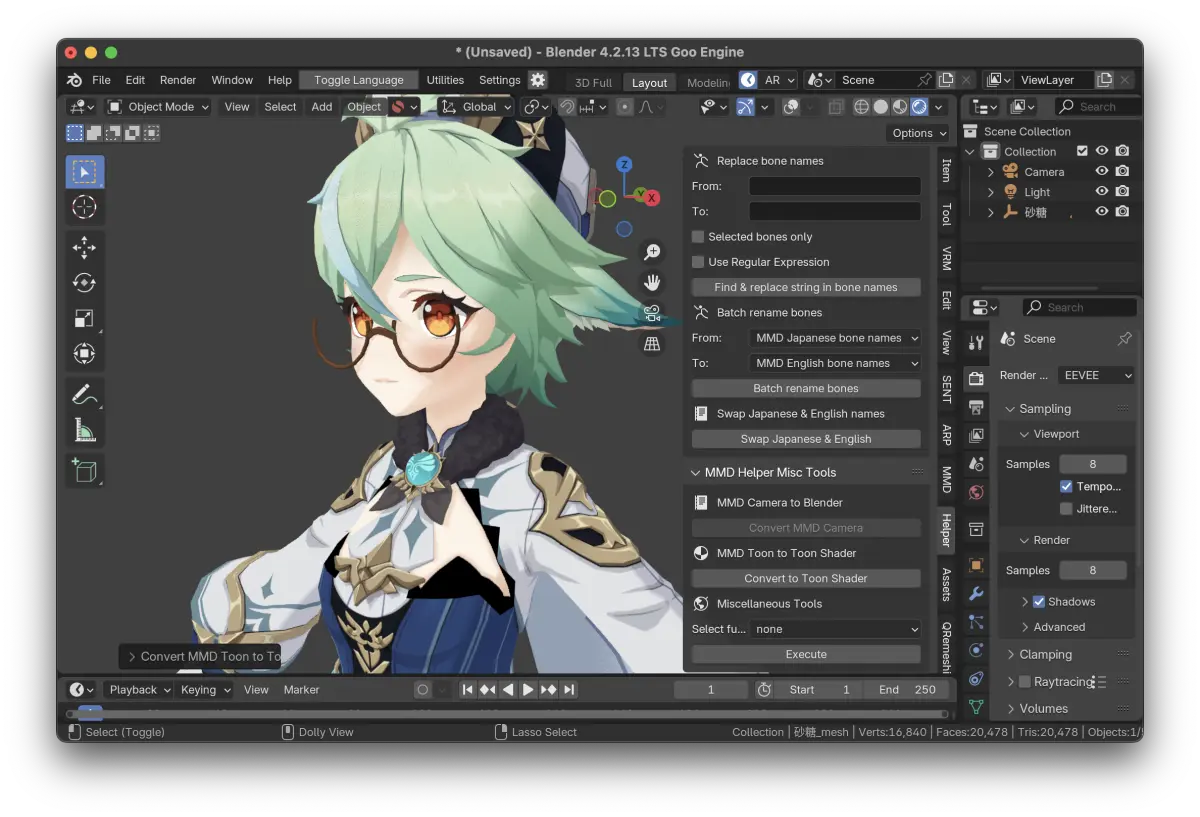Click the viewport zoom magnifier icon

[652, 252]
